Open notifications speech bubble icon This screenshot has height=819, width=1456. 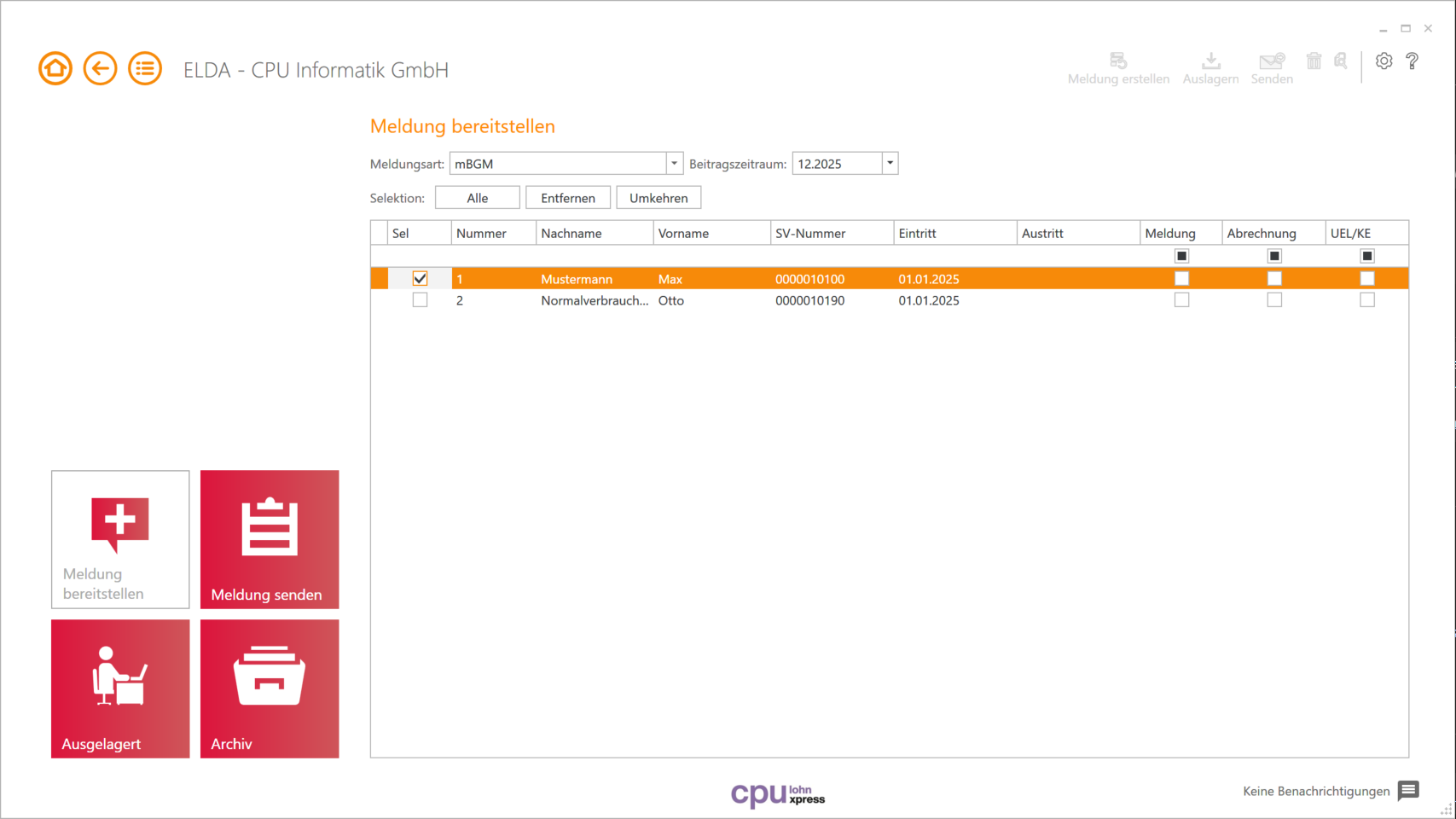point(1408,791)
